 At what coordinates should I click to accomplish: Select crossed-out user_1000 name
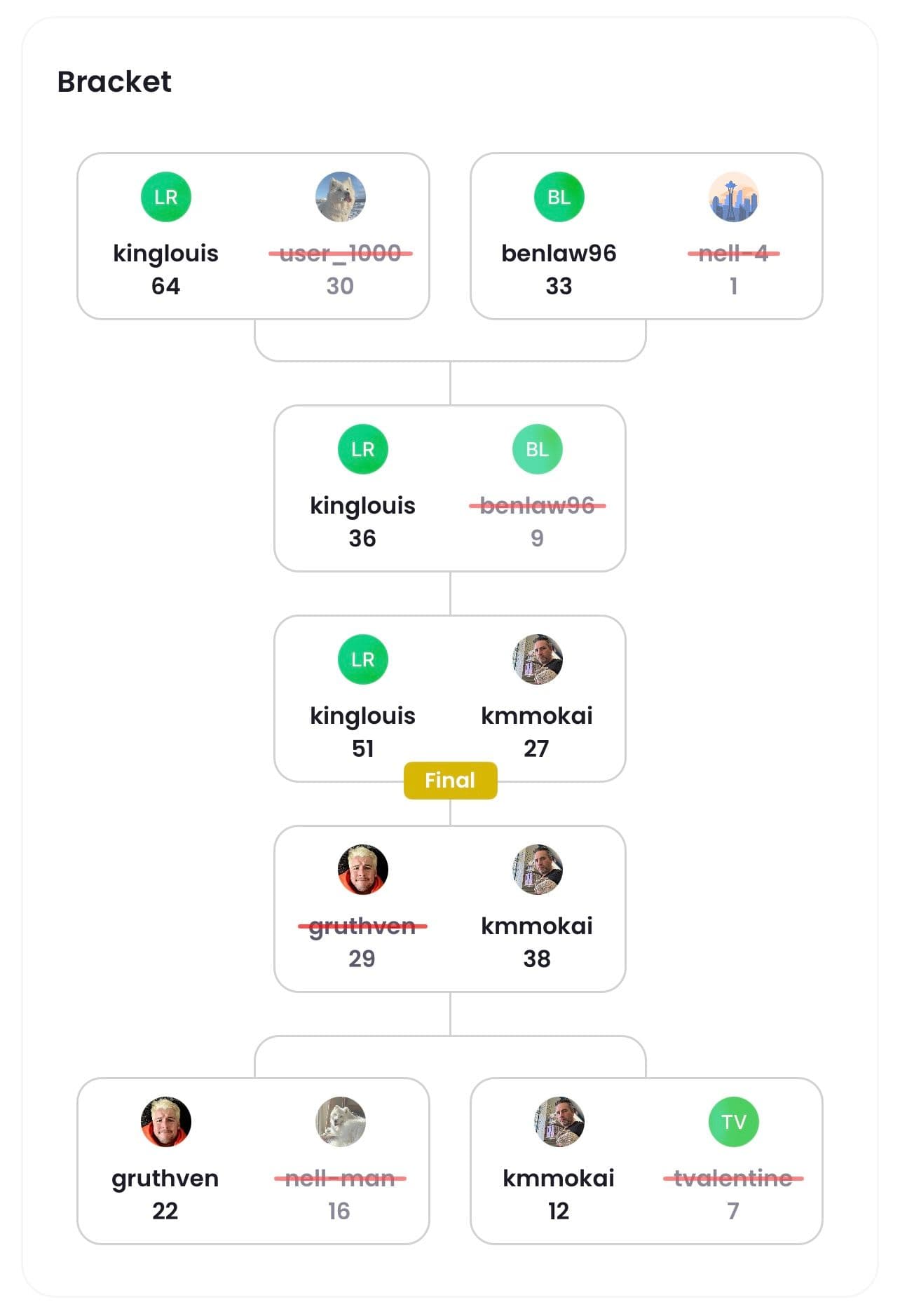[x=340, y=253]
